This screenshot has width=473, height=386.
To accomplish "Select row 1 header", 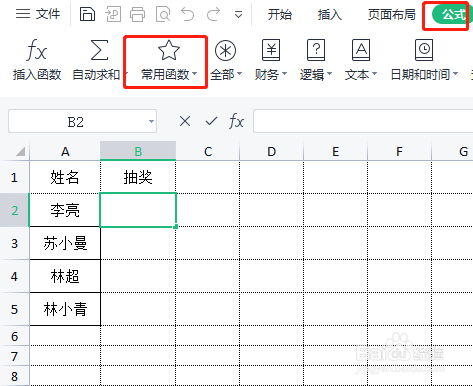I will (x=14, y=177).
